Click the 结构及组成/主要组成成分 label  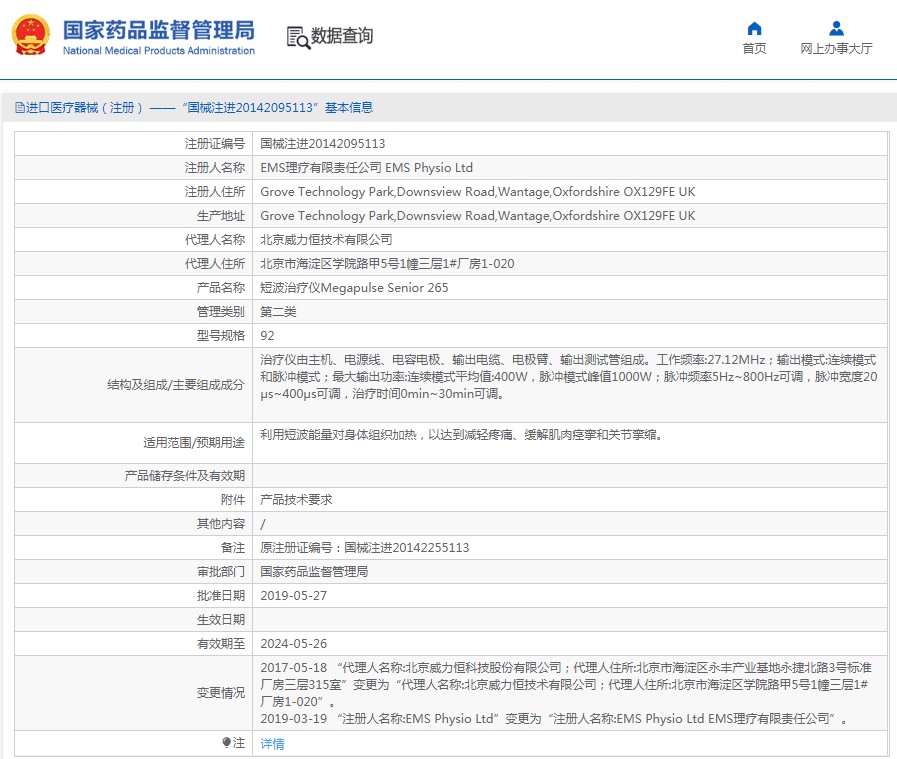[176, 385]
